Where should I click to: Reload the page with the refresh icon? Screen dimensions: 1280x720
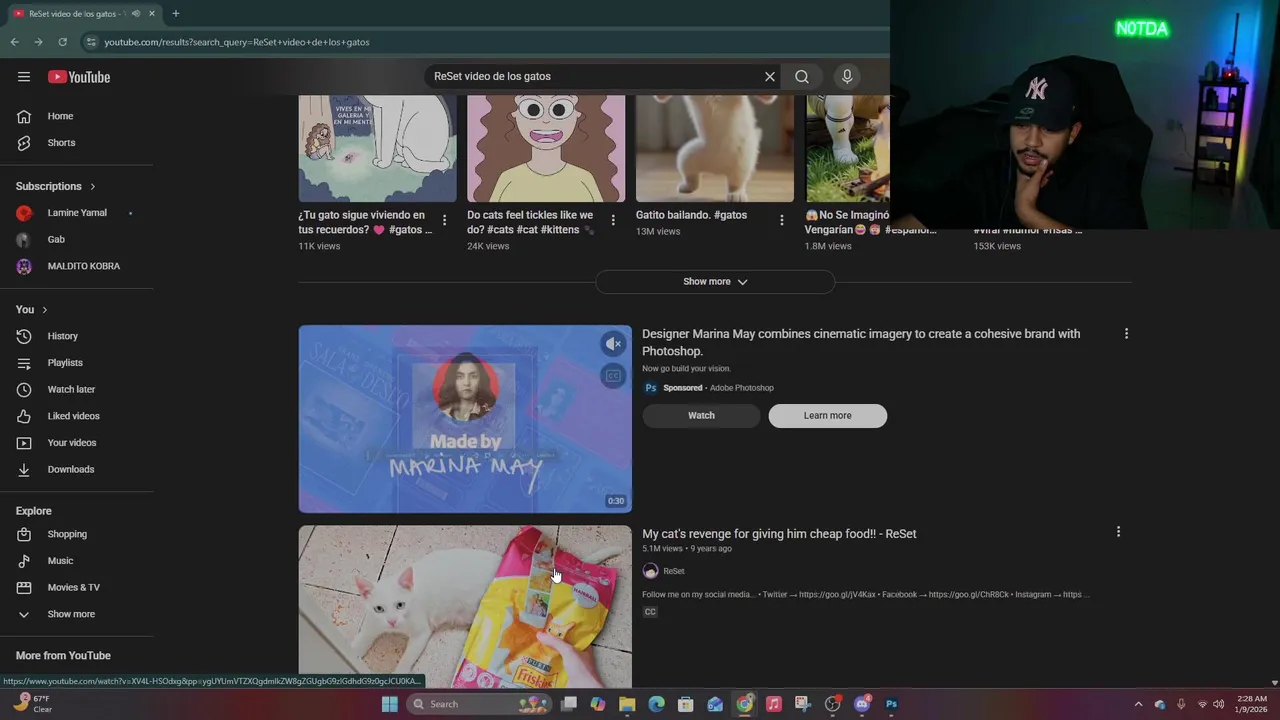point(62,42)
